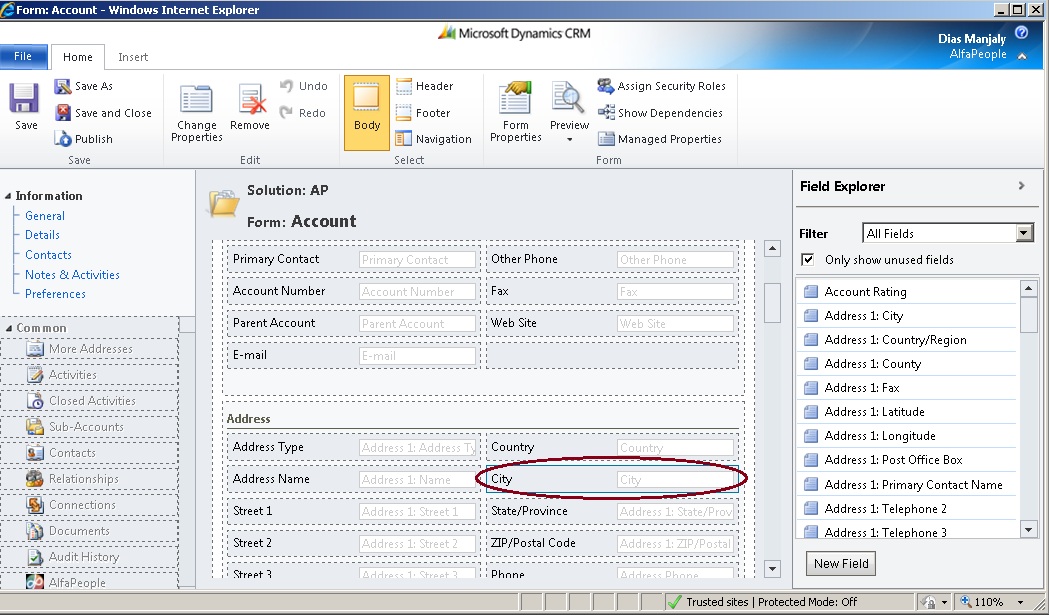Click field list scroll down arrow

(x=1028, y=529)
